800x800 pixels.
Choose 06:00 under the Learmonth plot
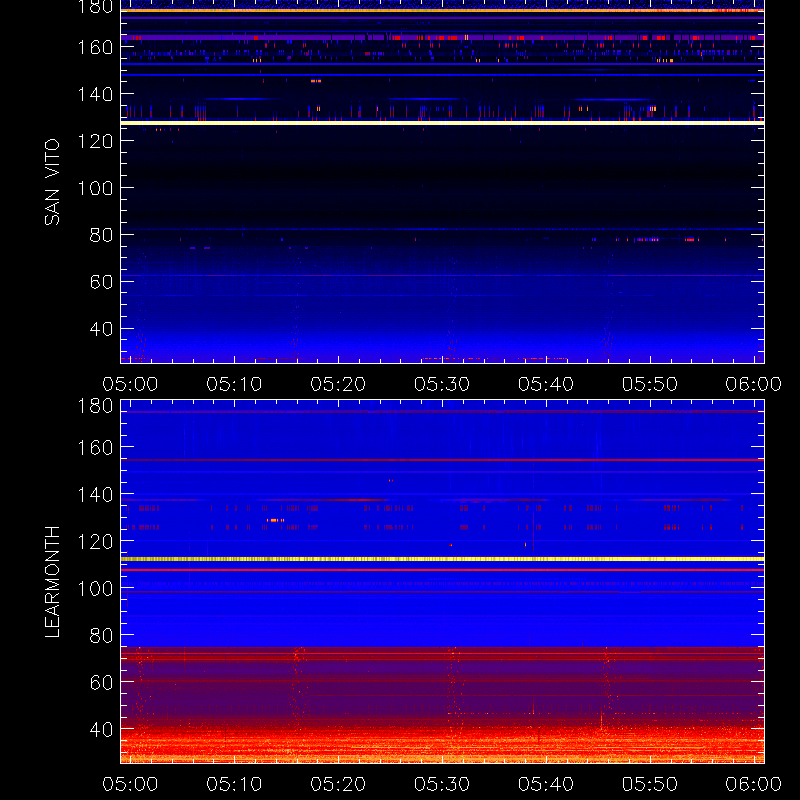(754, 784)
